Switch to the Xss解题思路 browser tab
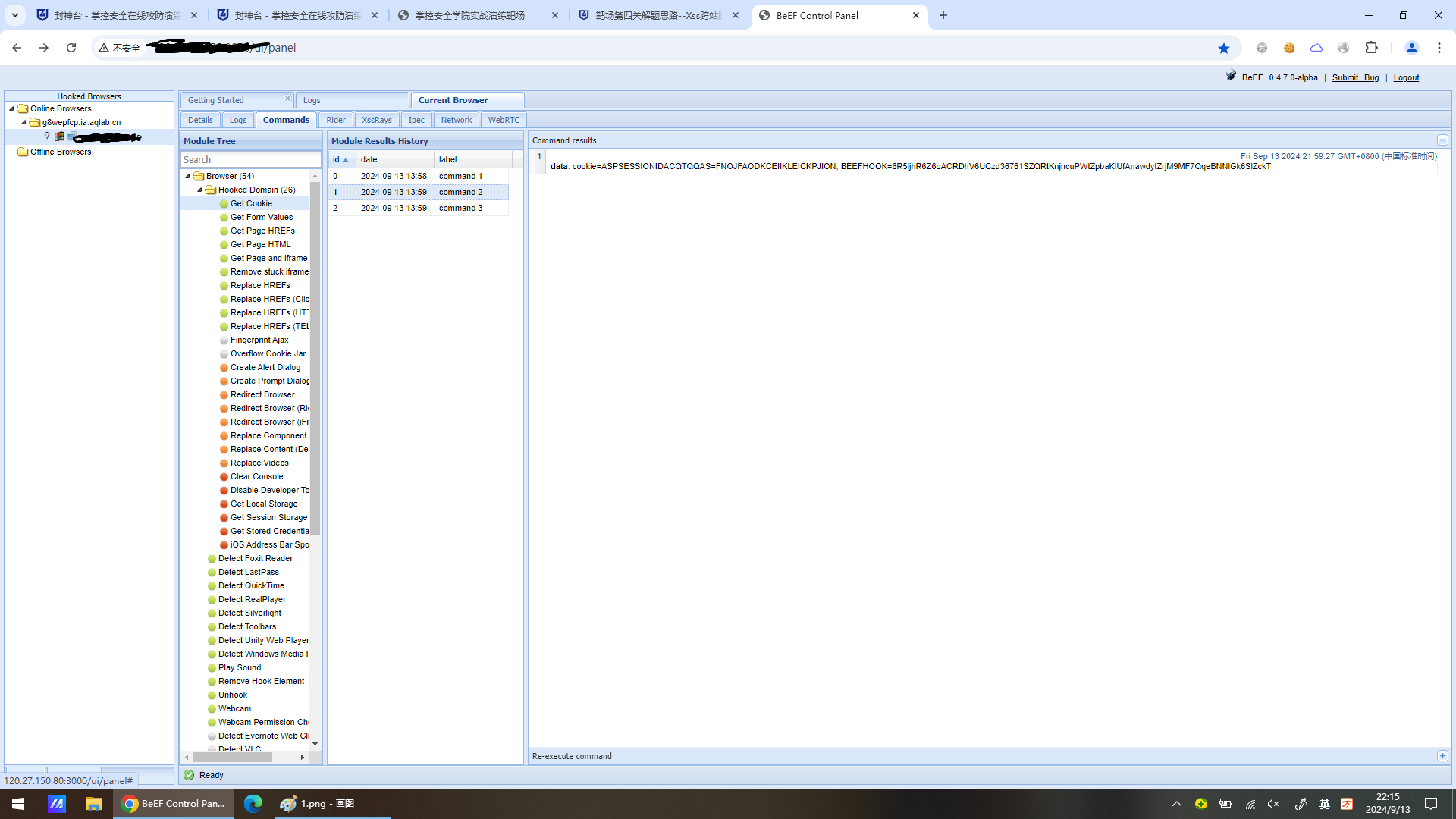Image resolution: width=1456 pixels, height=819 pixels. pyautogui.click(x=658, y=15)
